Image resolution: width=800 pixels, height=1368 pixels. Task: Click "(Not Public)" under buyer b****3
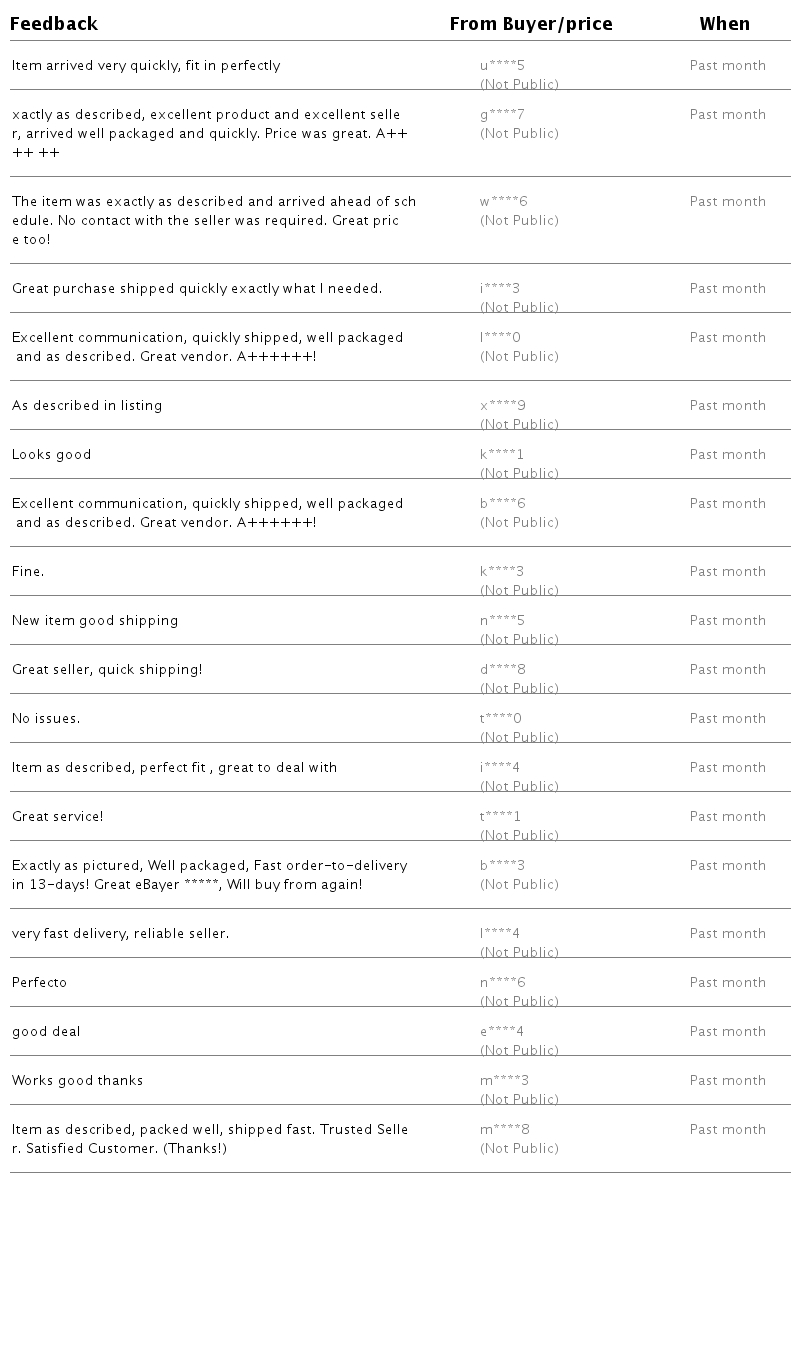coord(519,885)
